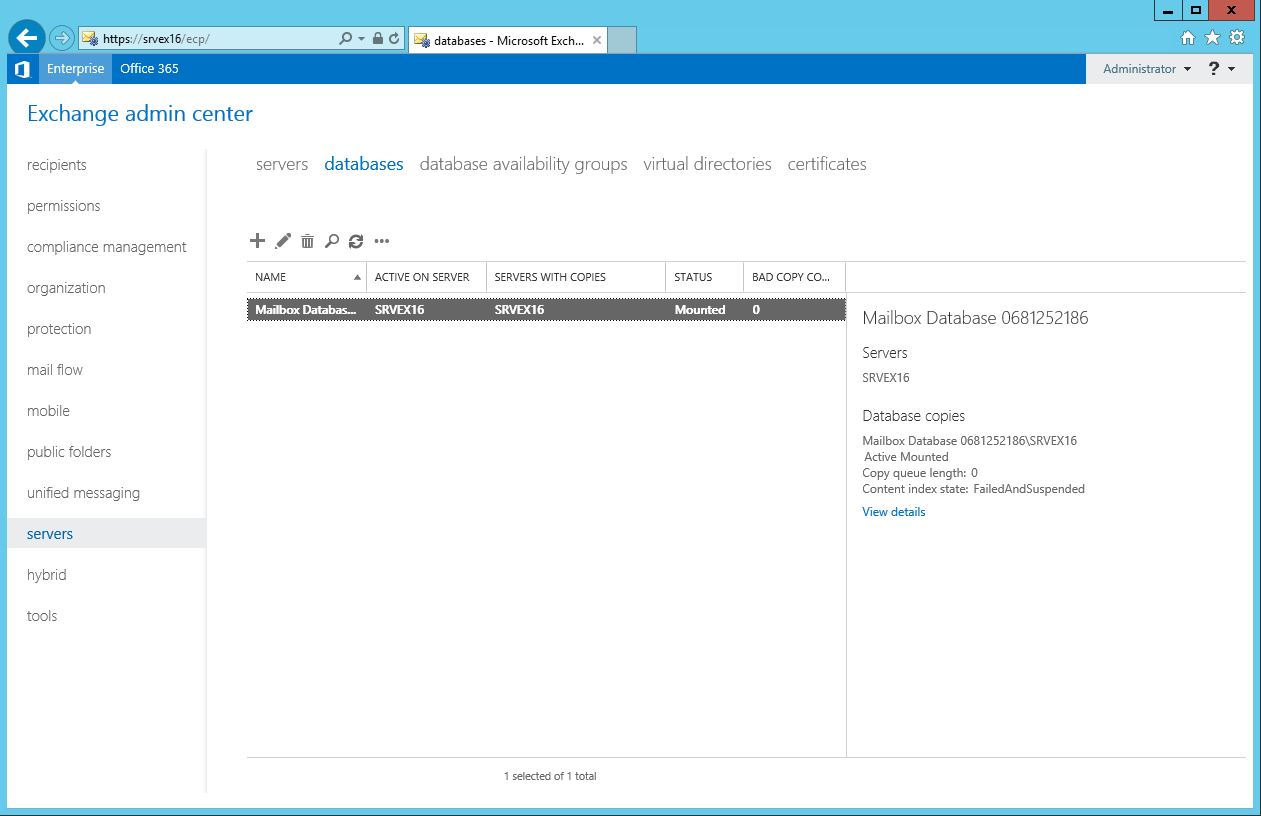Click the Office logo icon
This screenshot has width=1261, height=816.
pos(23,69)
